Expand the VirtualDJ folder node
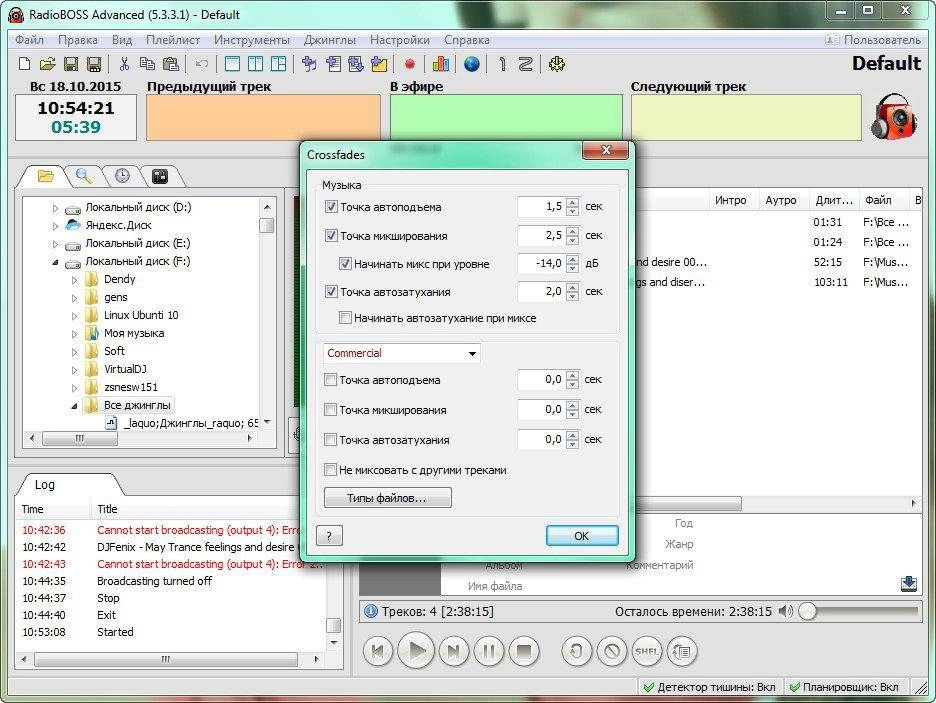Screen dimensions: 936x703 pyautogui.click(x=75, y=370)
